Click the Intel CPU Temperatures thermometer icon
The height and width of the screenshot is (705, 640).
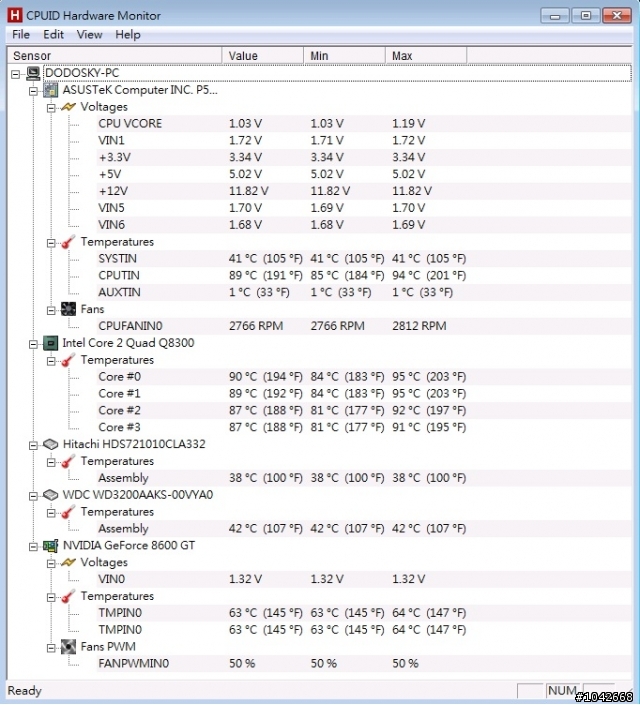pos(68,360)
